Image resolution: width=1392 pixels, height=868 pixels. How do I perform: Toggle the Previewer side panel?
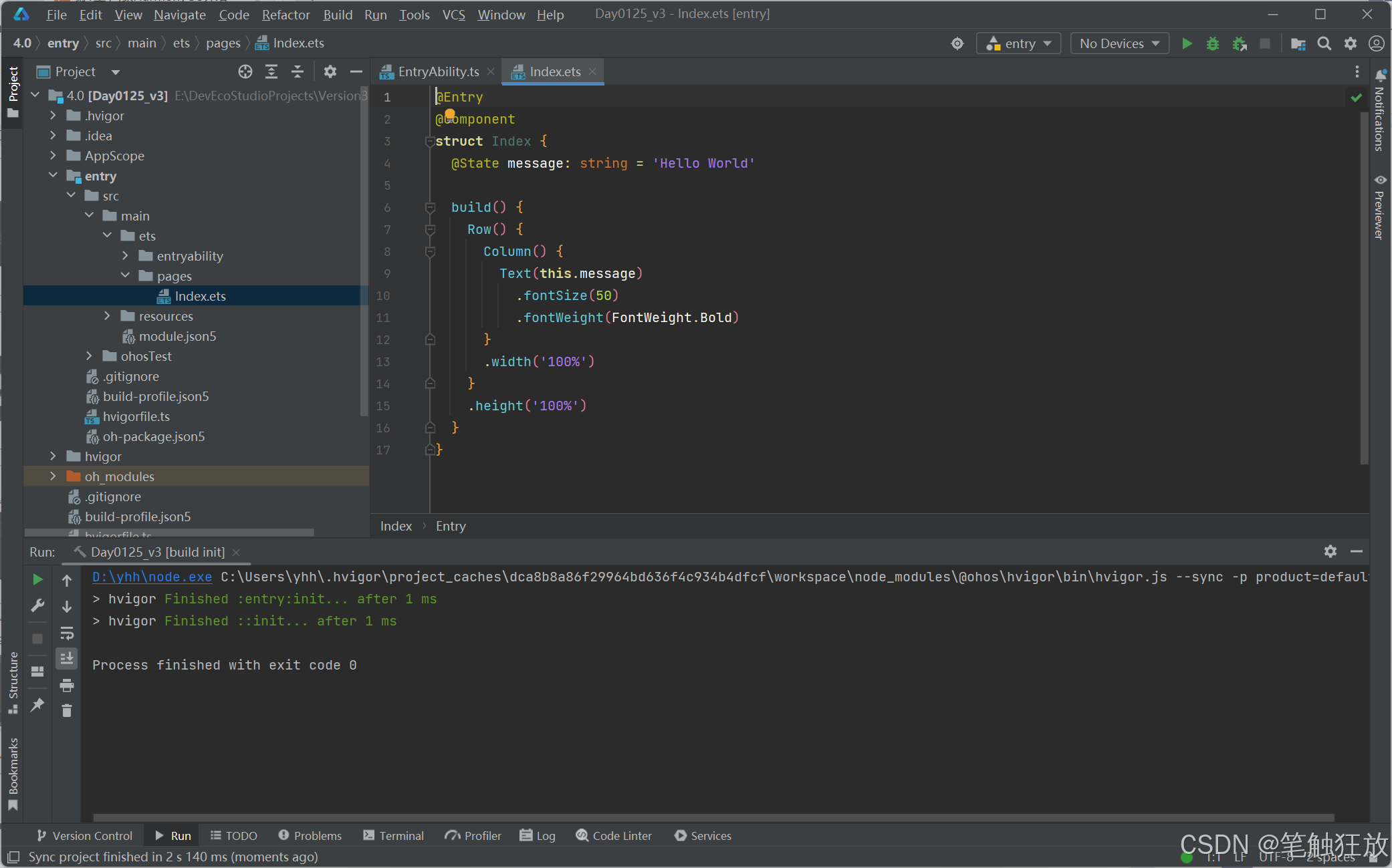pyautogui.click(x=1379, y=207)
